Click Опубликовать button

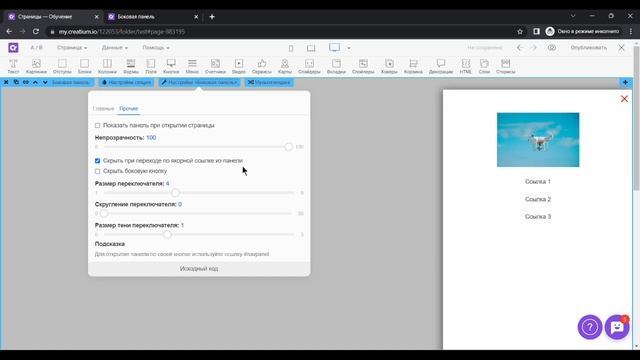(x=589, y=48)
